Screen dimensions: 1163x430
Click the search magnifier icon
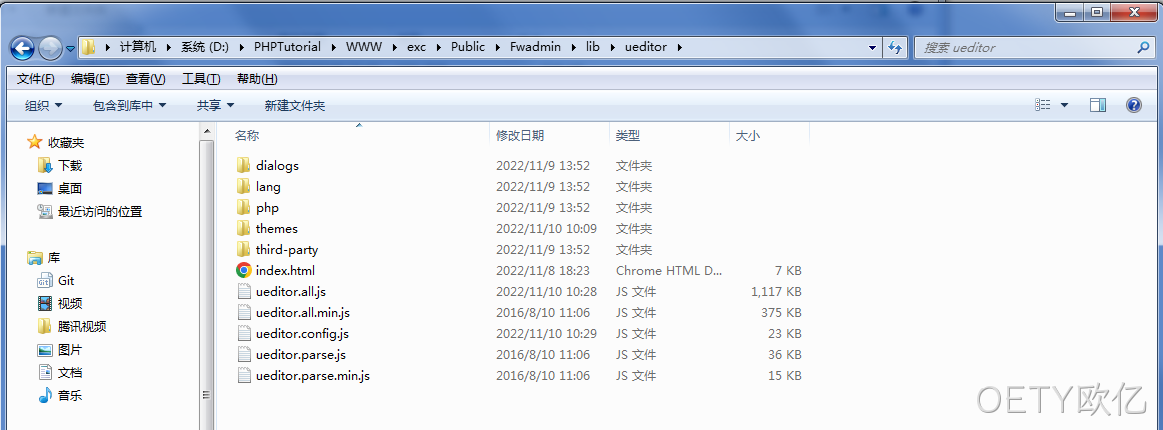1143,47
